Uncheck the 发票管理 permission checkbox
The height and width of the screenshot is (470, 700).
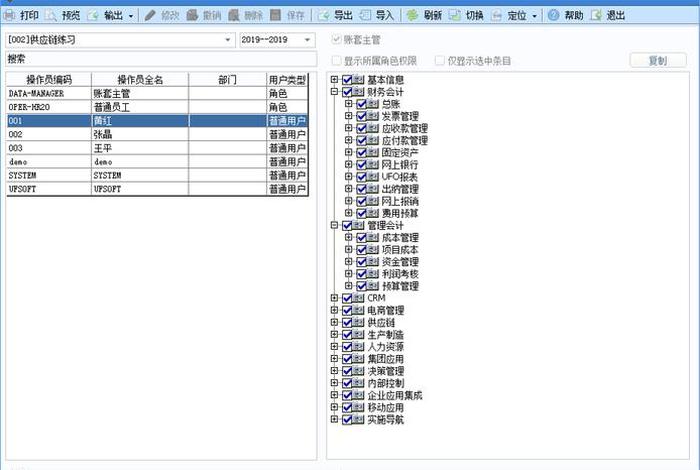point(362,116)
